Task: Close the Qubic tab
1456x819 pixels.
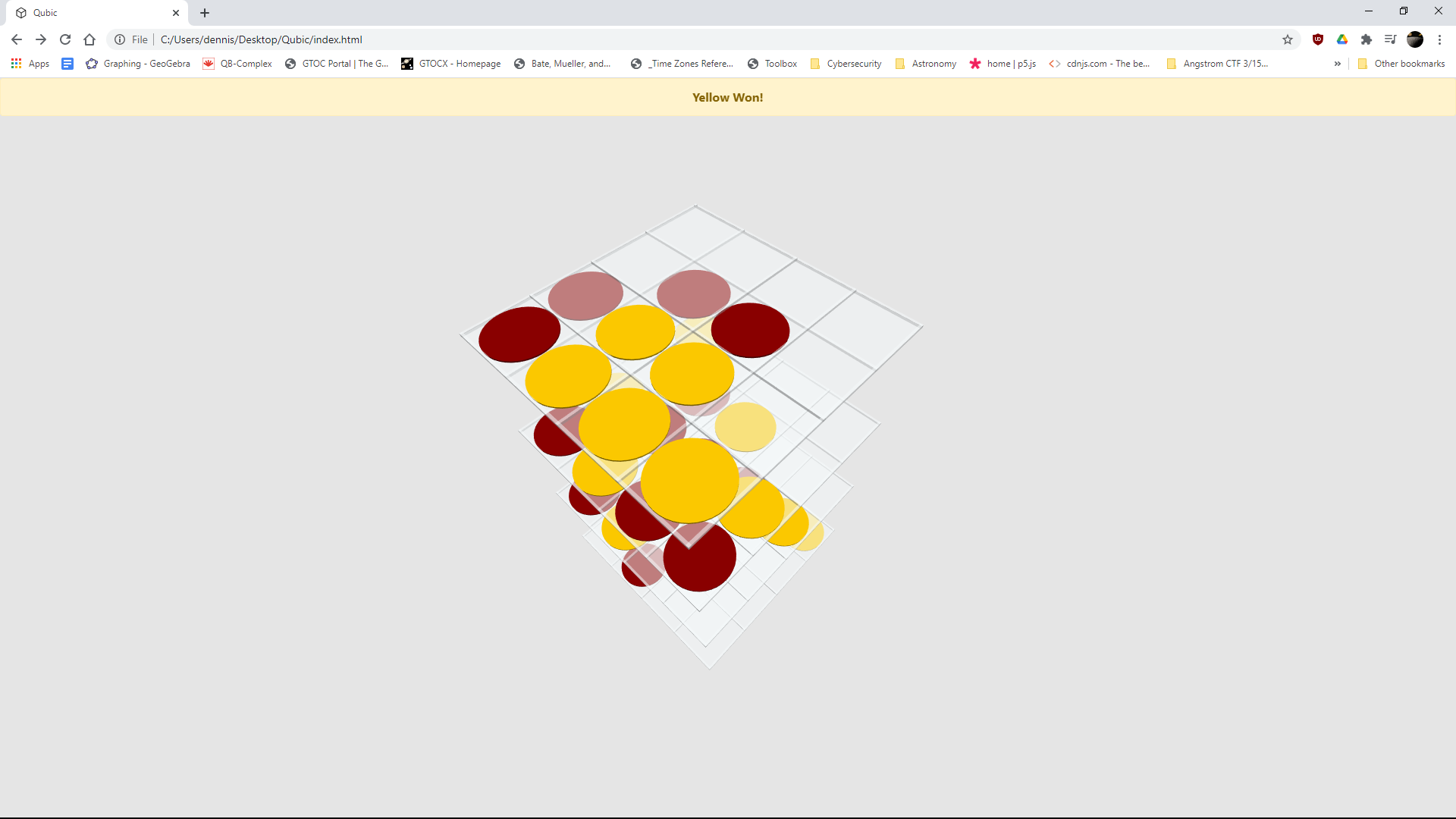Action: [x=176, y=13]
